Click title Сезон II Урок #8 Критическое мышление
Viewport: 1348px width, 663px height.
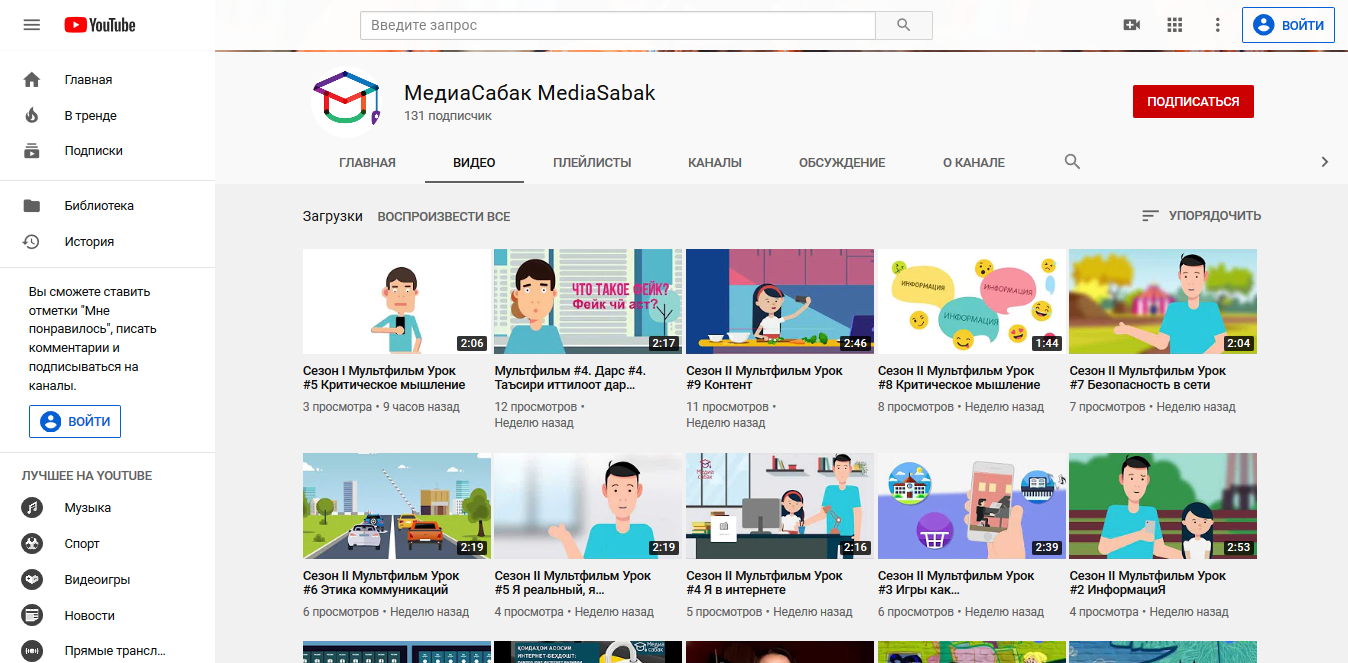(x=959, y=378)
